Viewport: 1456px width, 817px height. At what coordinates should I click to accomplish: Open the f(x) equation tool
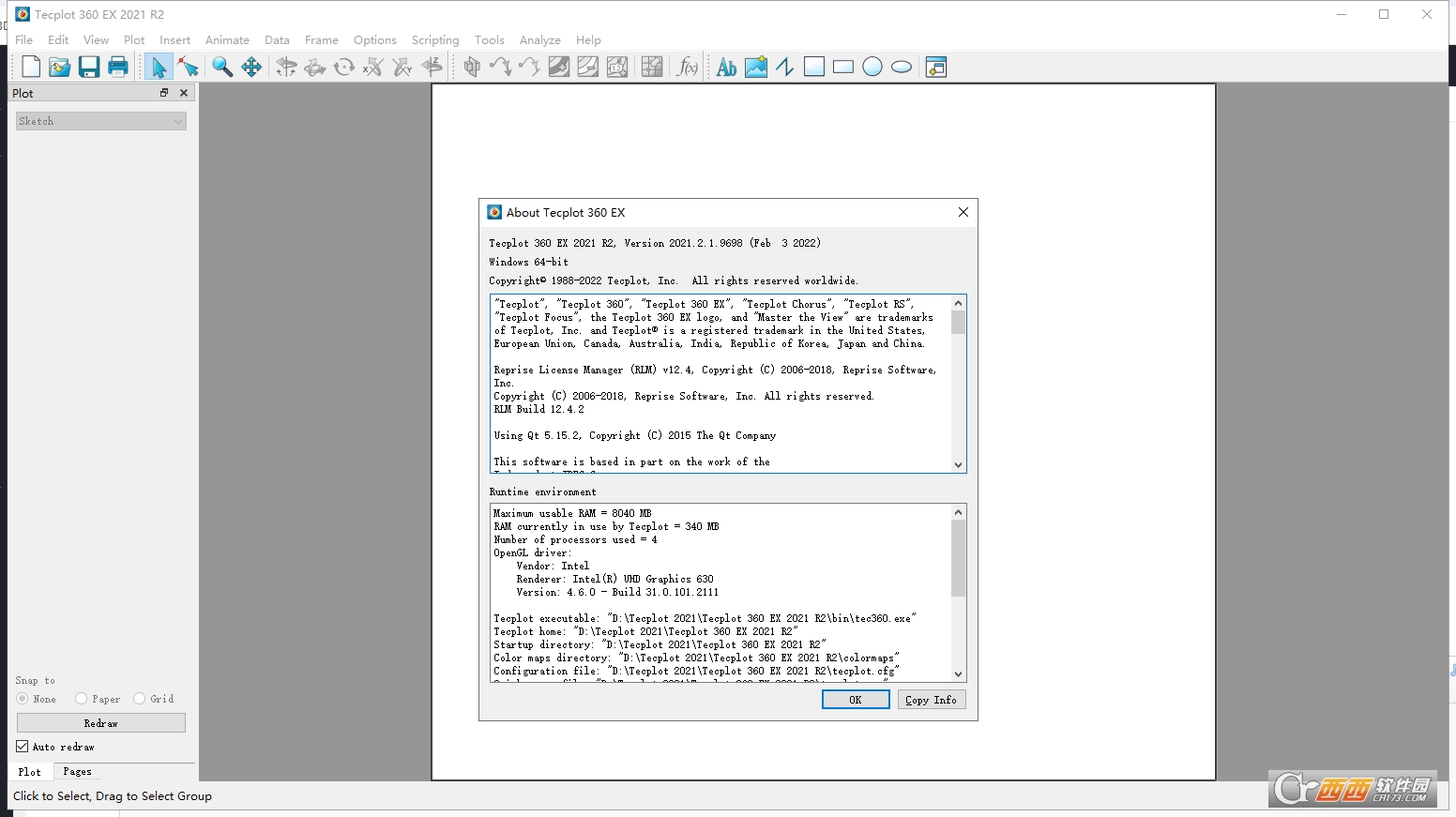688,67
